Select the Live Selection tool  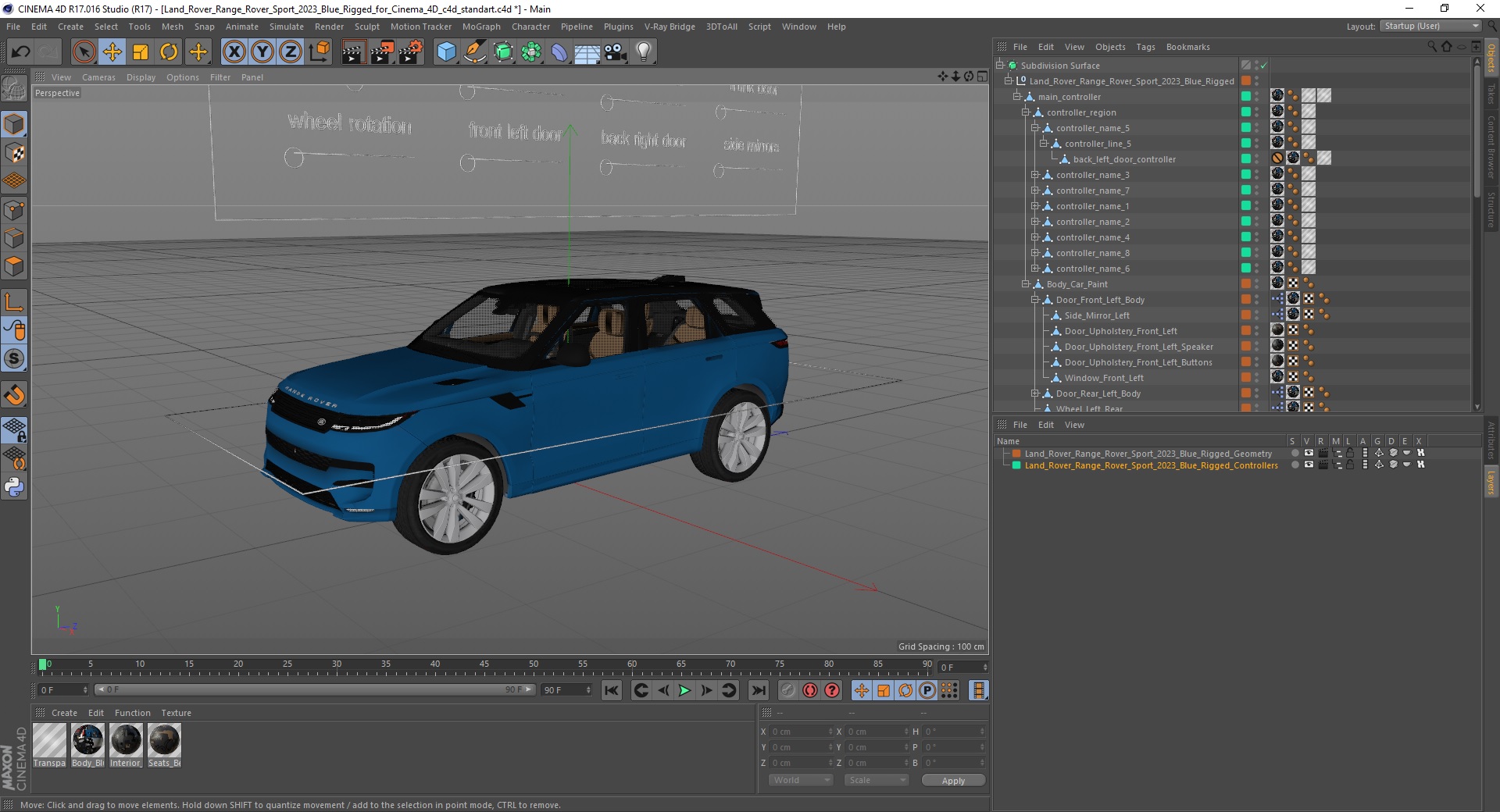84,52
